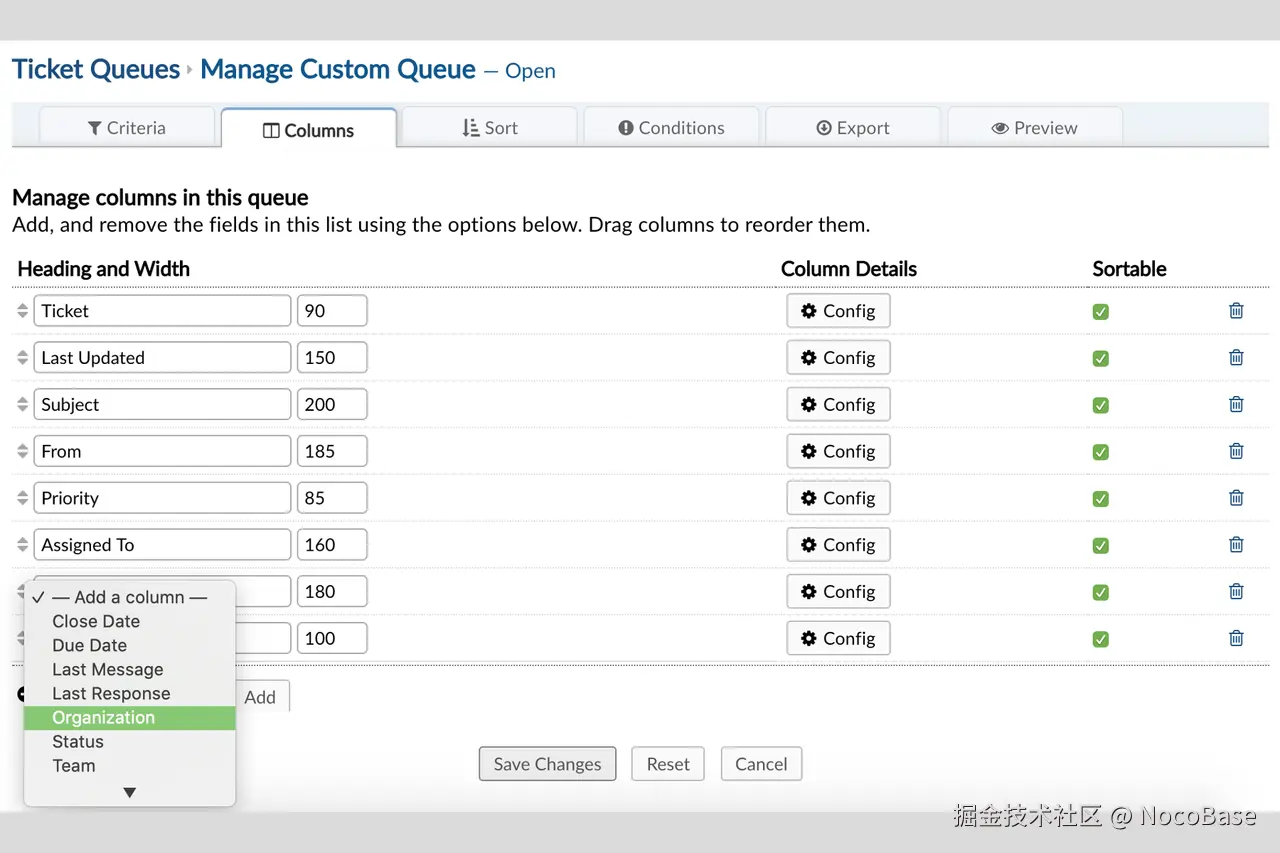Click the Save Changes button
1280x853 pixels.
[547, 764]
